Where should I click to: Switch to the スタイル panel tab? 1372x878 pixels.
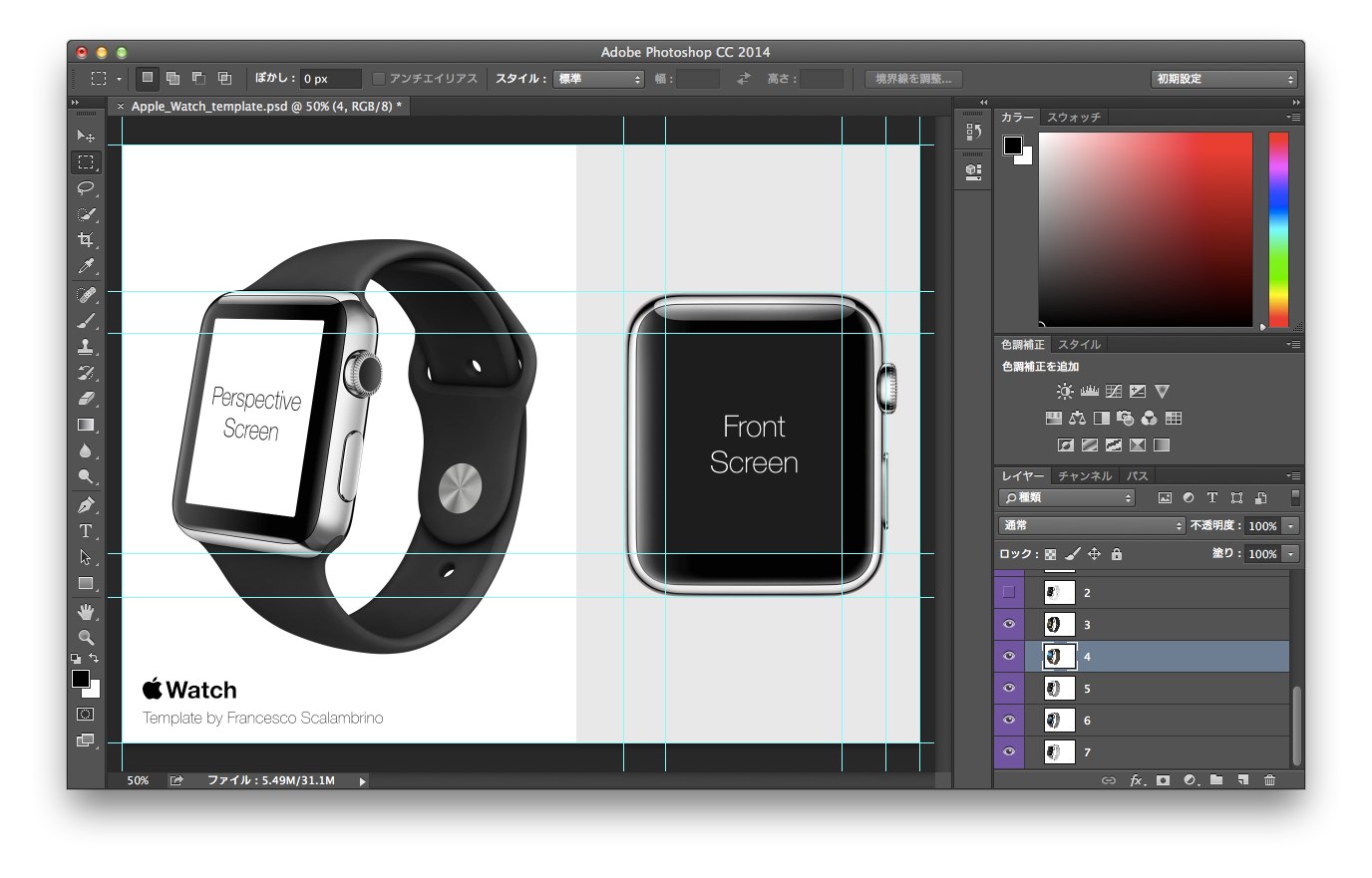[x=1079, y=345]
